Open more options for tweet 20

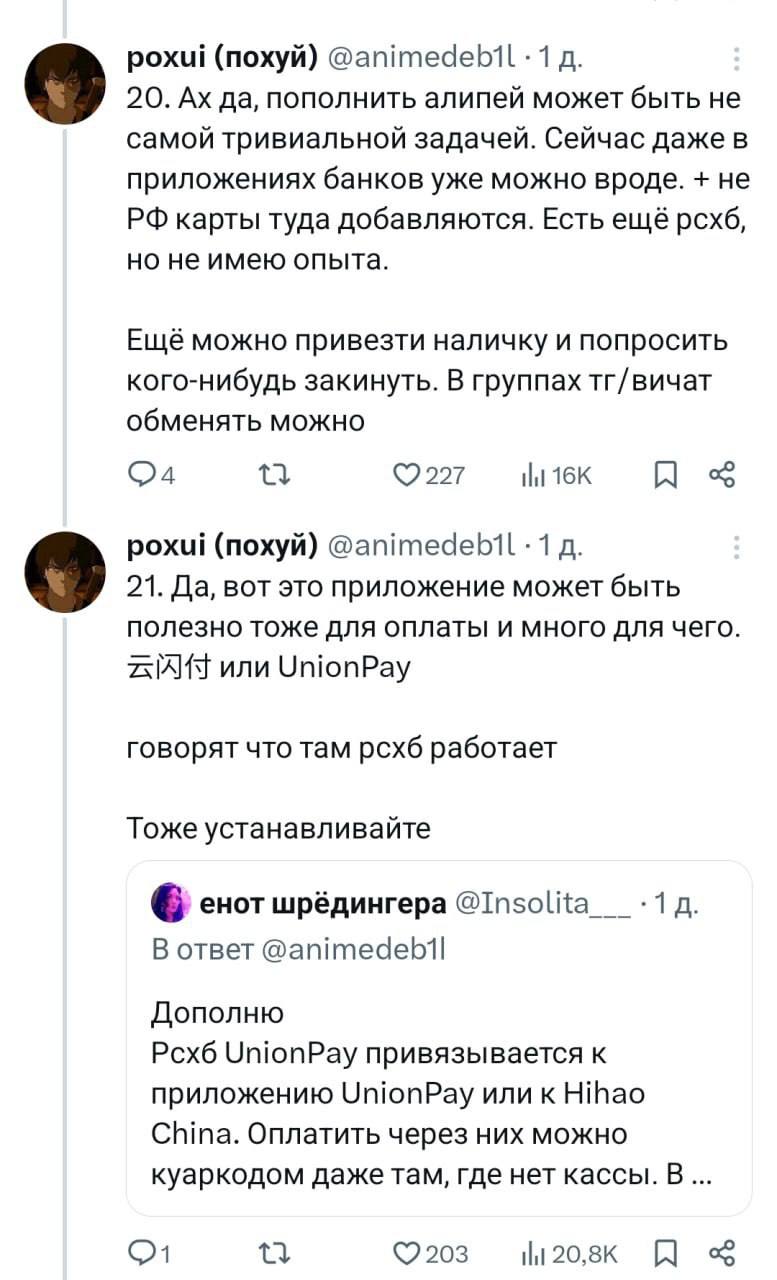737,59
